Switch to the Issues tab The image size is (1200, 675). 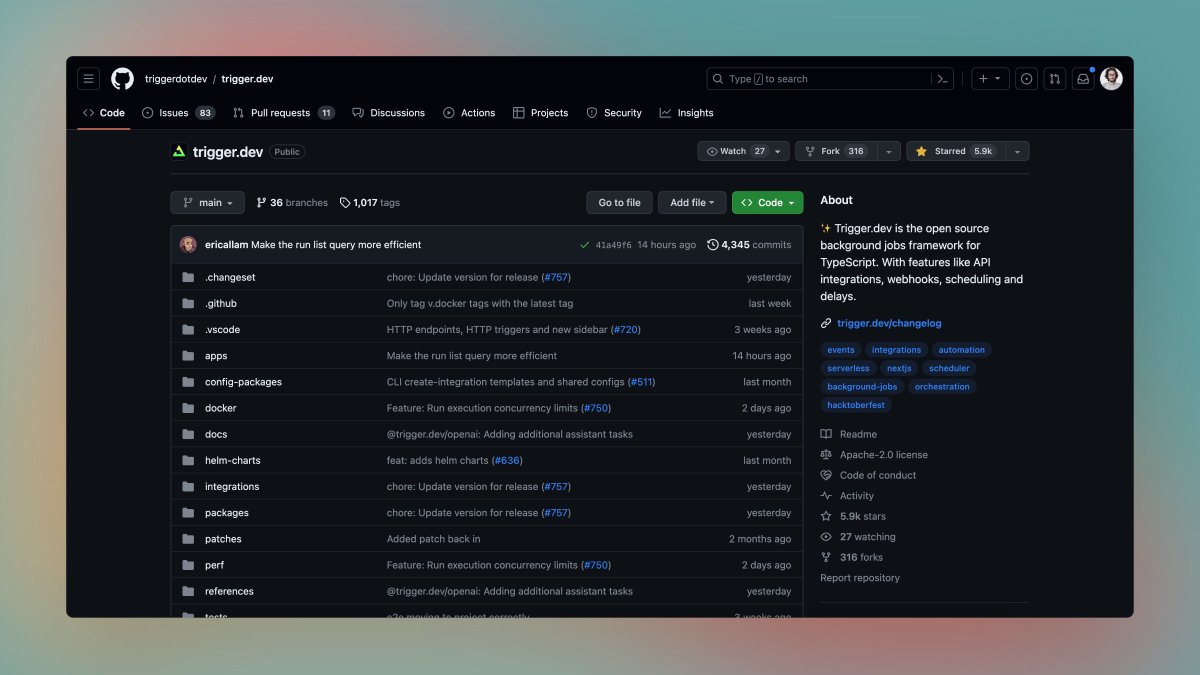pyautogui.click(x=178, y=113)
